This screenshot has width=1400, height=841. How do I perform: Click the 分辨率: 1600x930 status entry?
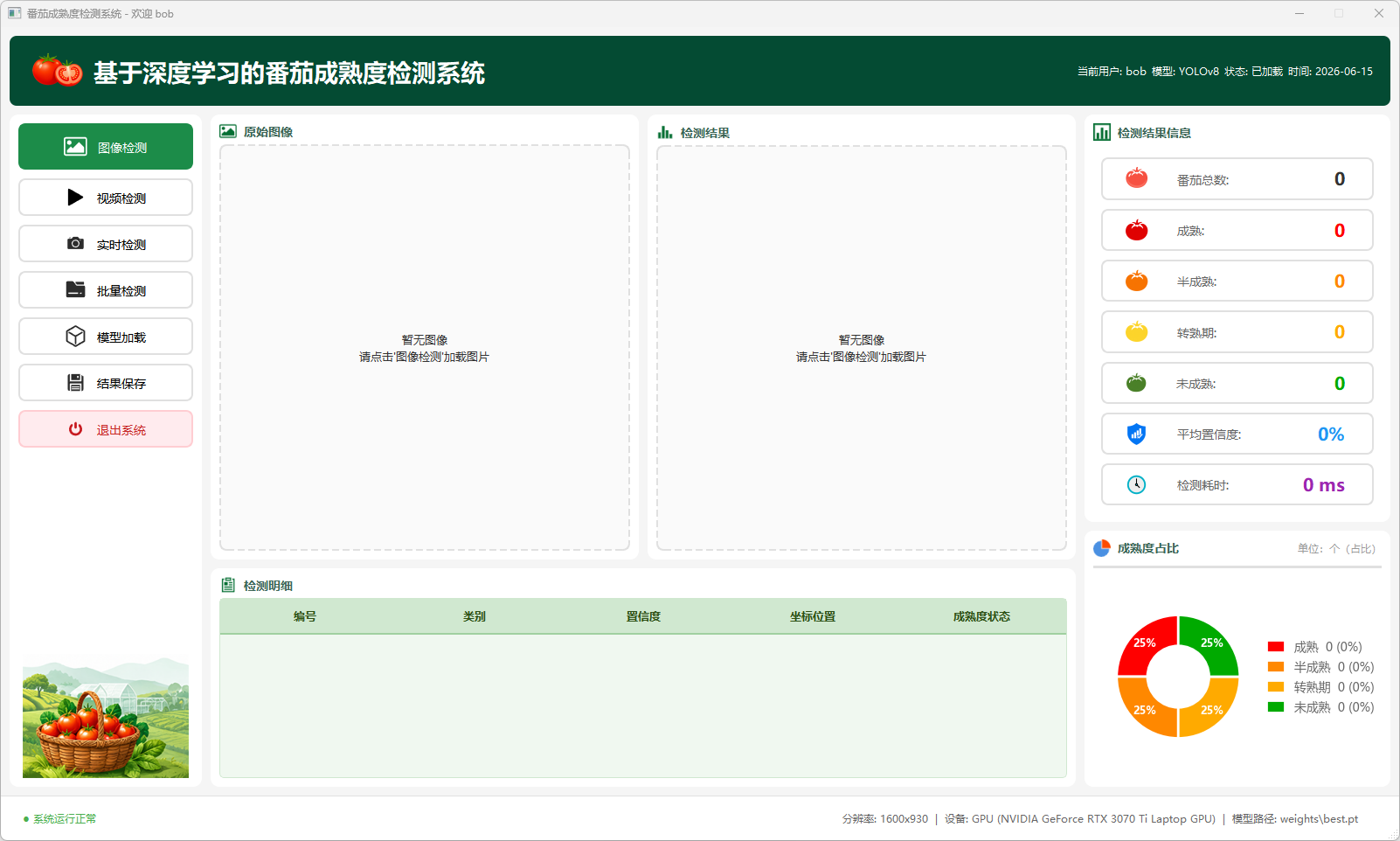885,819
